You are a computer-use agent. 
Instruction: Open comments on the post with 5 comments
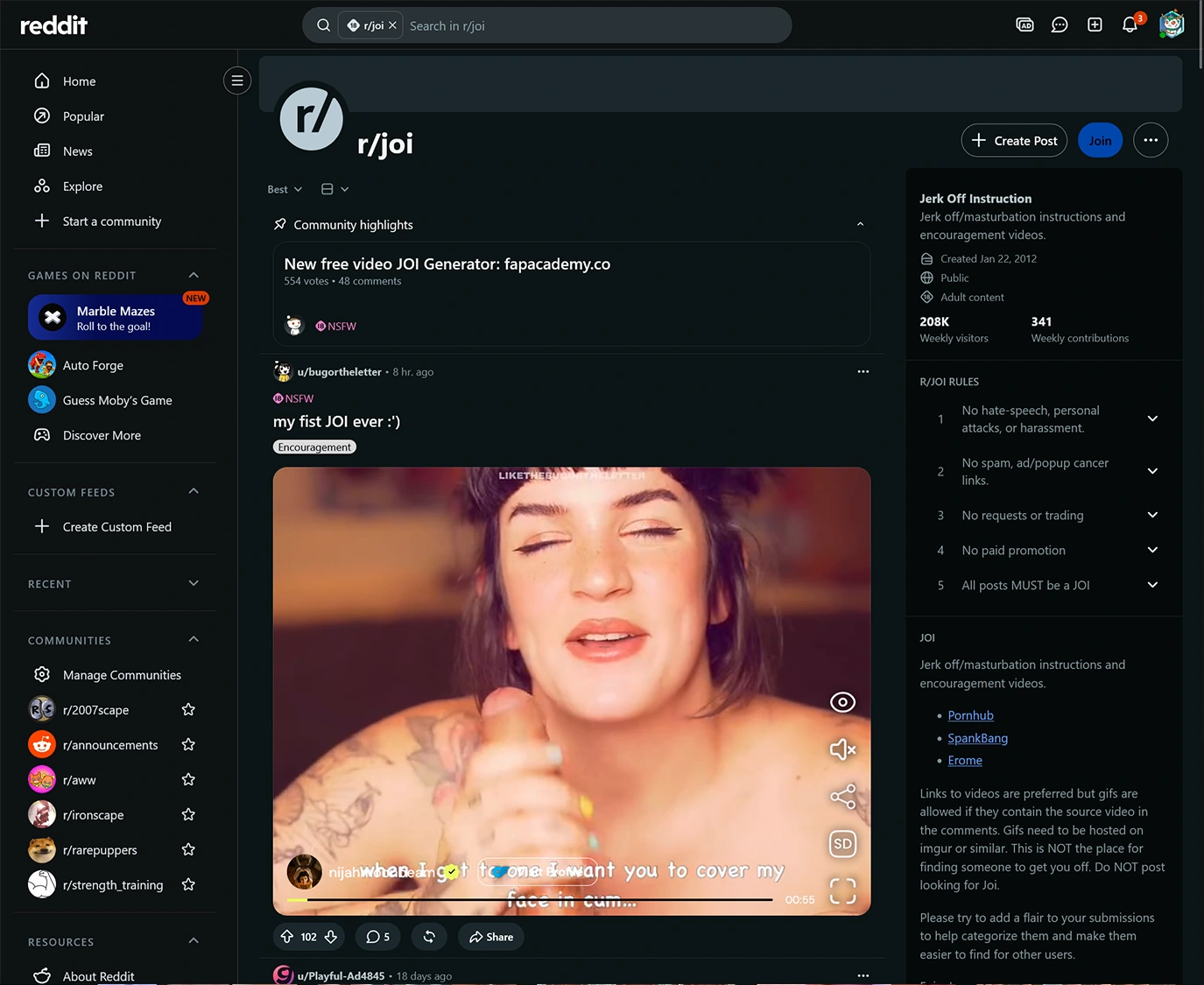378,937
